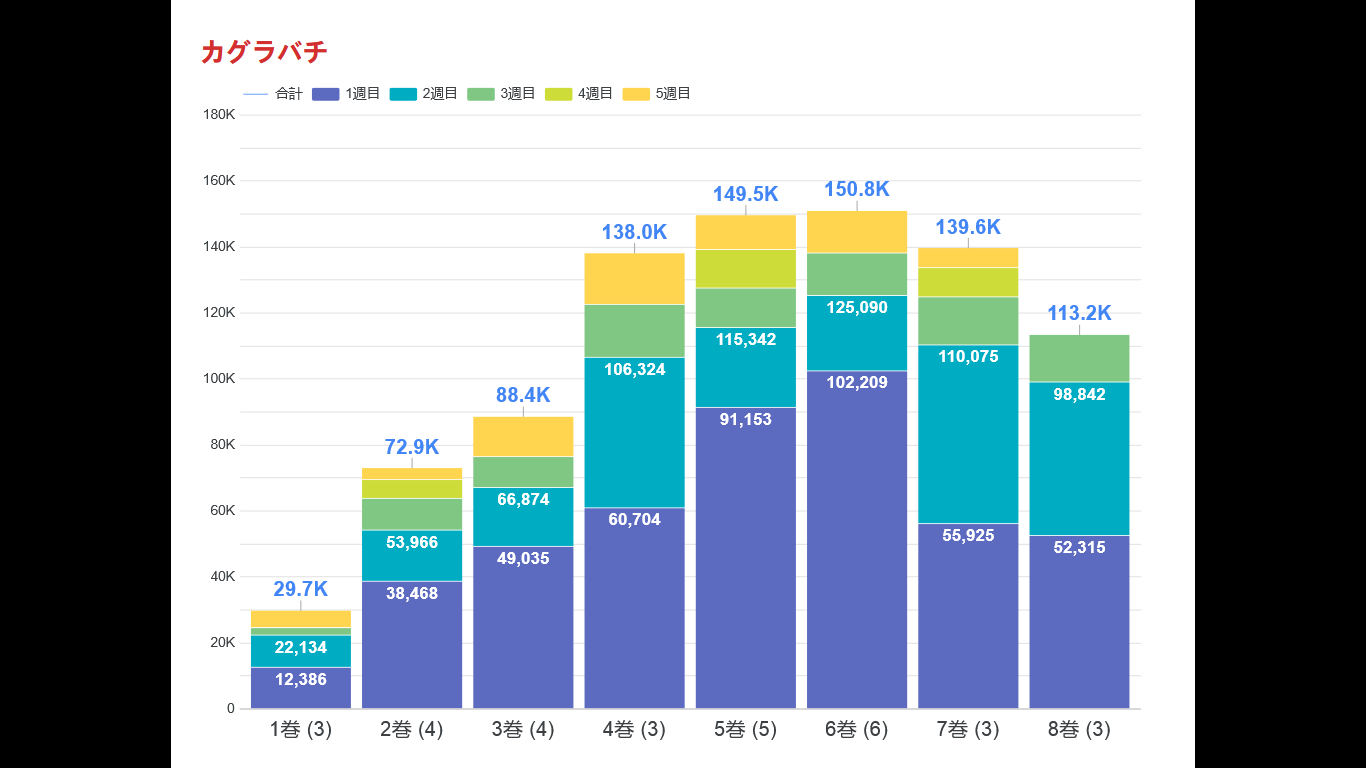Select the 53,966 teal segment of 2巻
The height and width of the screenshot is (768, 1366).
click(412, 555)
